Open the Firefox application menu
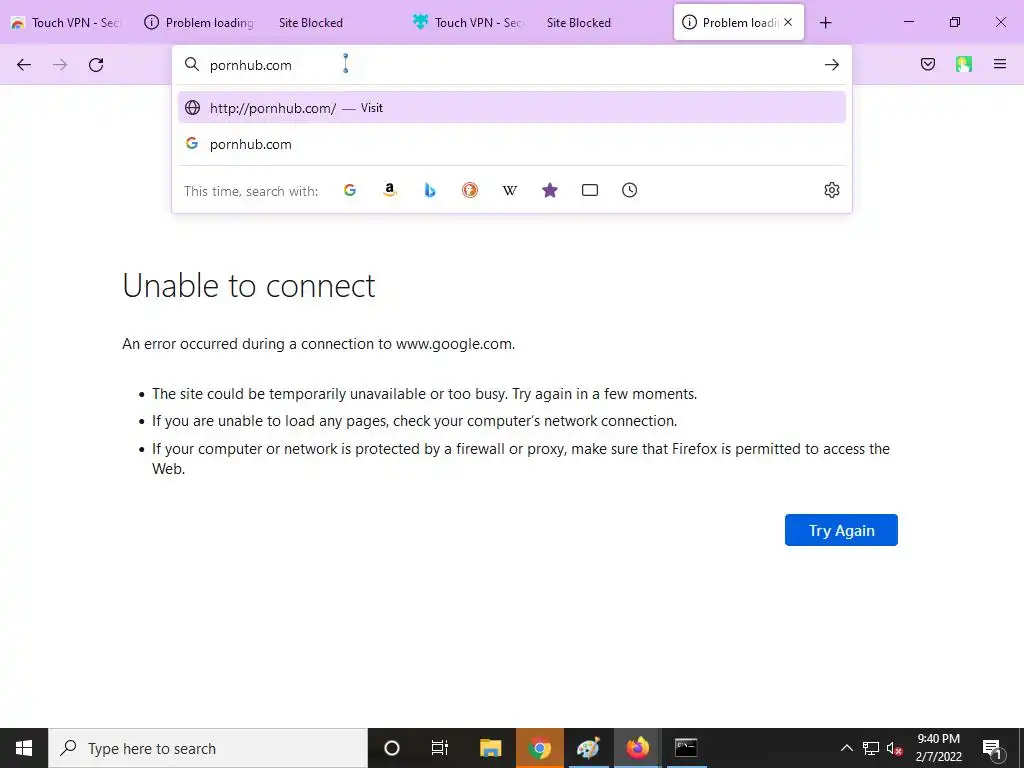1024x768 pixels. tap(1000, 64)
